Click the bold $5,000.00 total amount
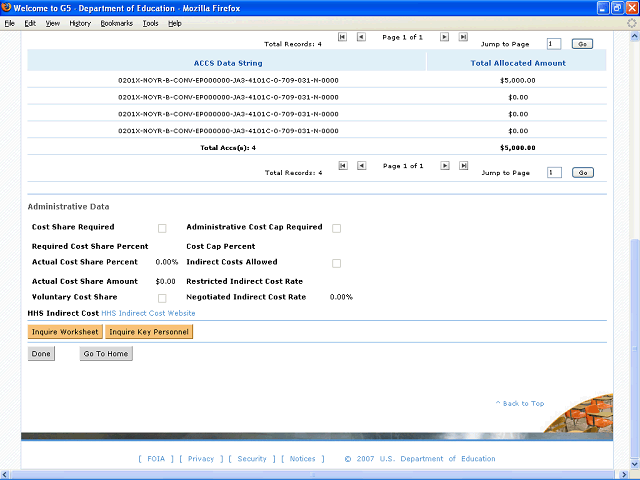This screenshot has width=640, height=480. 518,148
